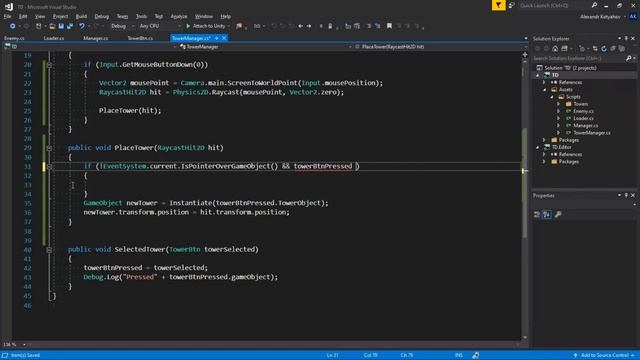The image size is (640, 360).
Task: Collapse the PlaceTower method at line 29
Action: [49, 148]
